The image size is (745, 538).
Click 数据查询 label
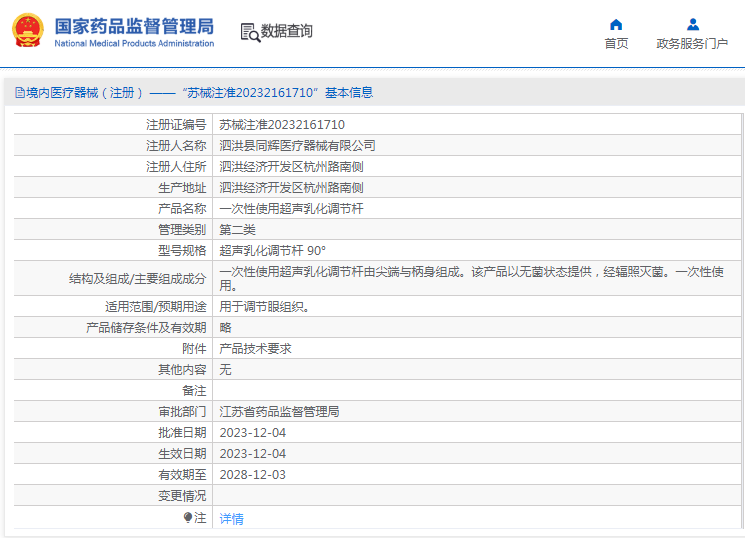pyautogui.click(x=287, y=31)
